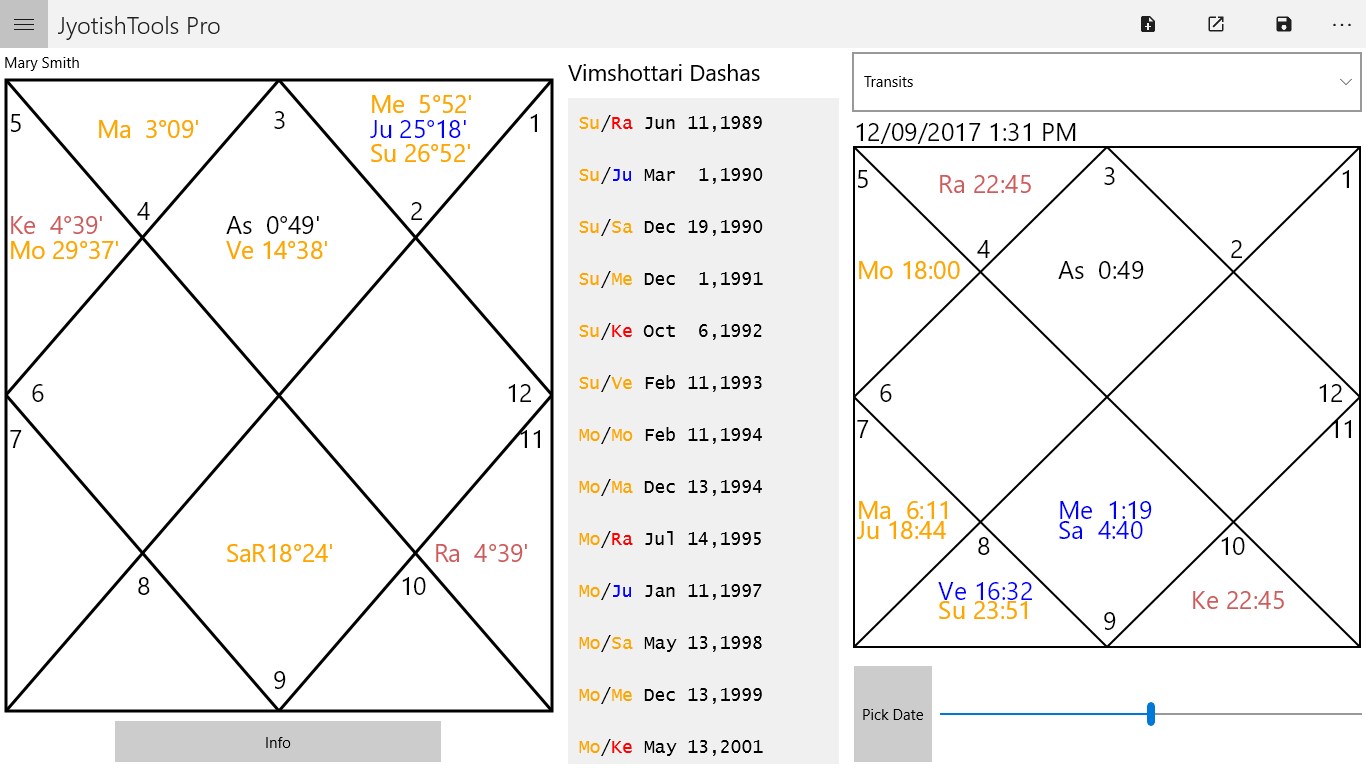Image resolution: width=1366 pixels, height=768 pixels.
Task: Click the Info button below chart
Action: pos(278,742)
